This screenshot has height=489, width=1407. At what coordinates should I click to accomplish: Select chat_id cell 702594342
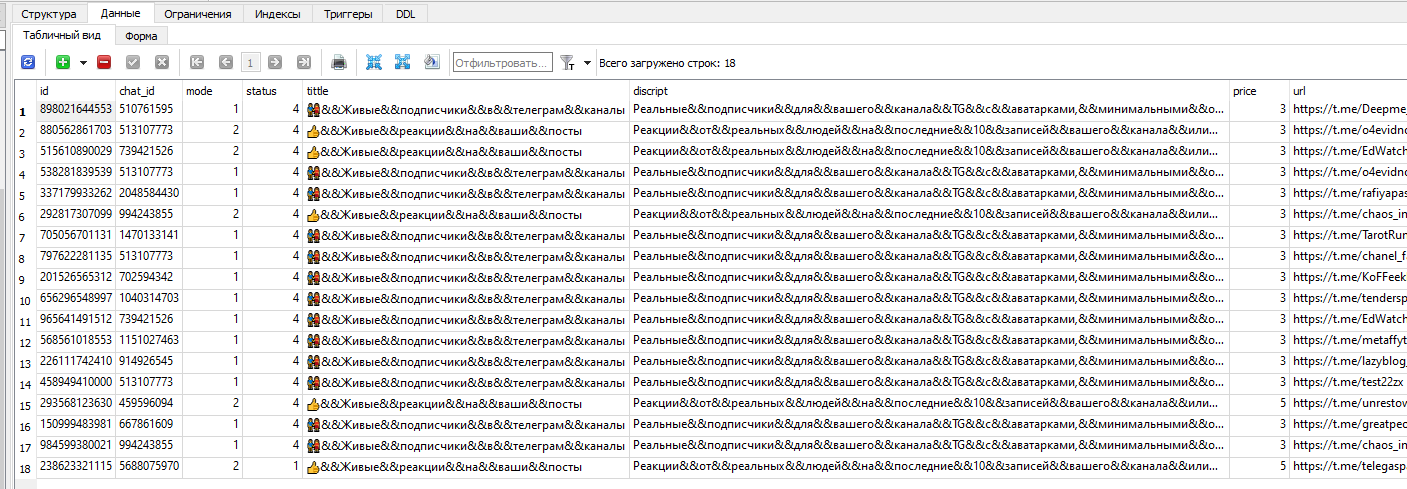tap(149, 277)
